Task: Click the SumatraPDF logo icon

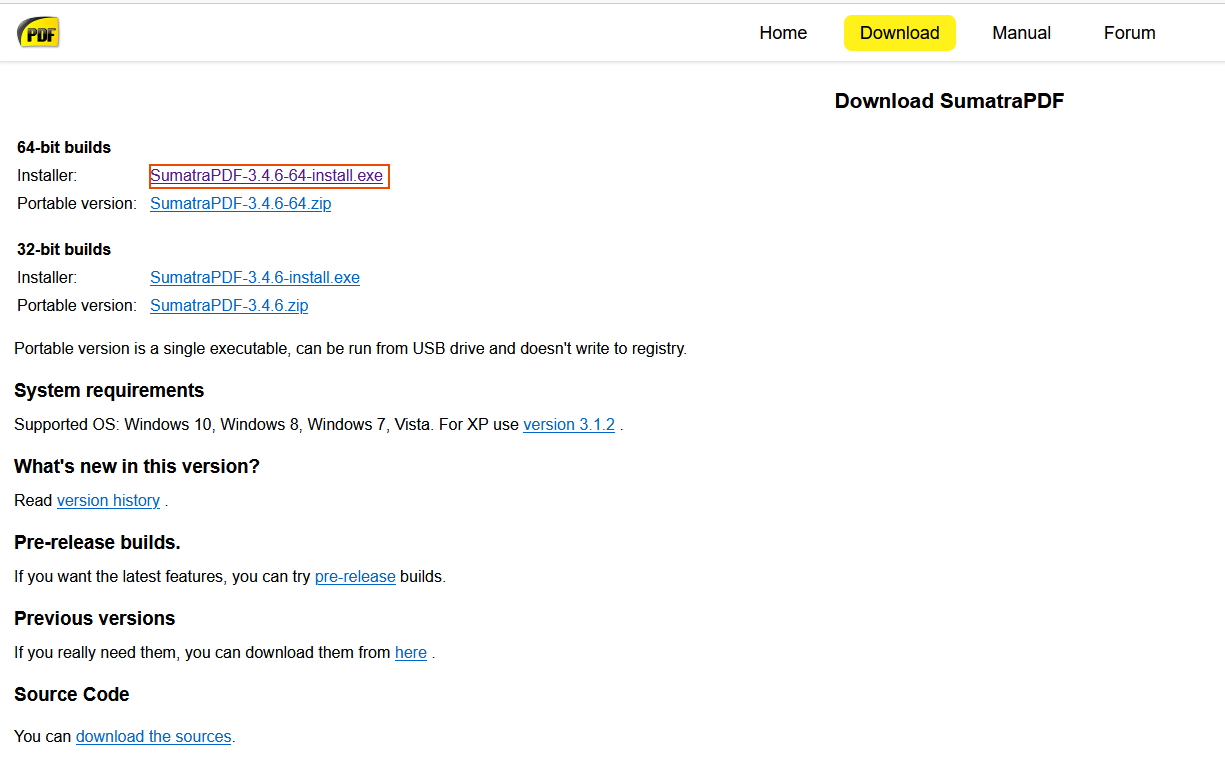Action: (38, 33)
